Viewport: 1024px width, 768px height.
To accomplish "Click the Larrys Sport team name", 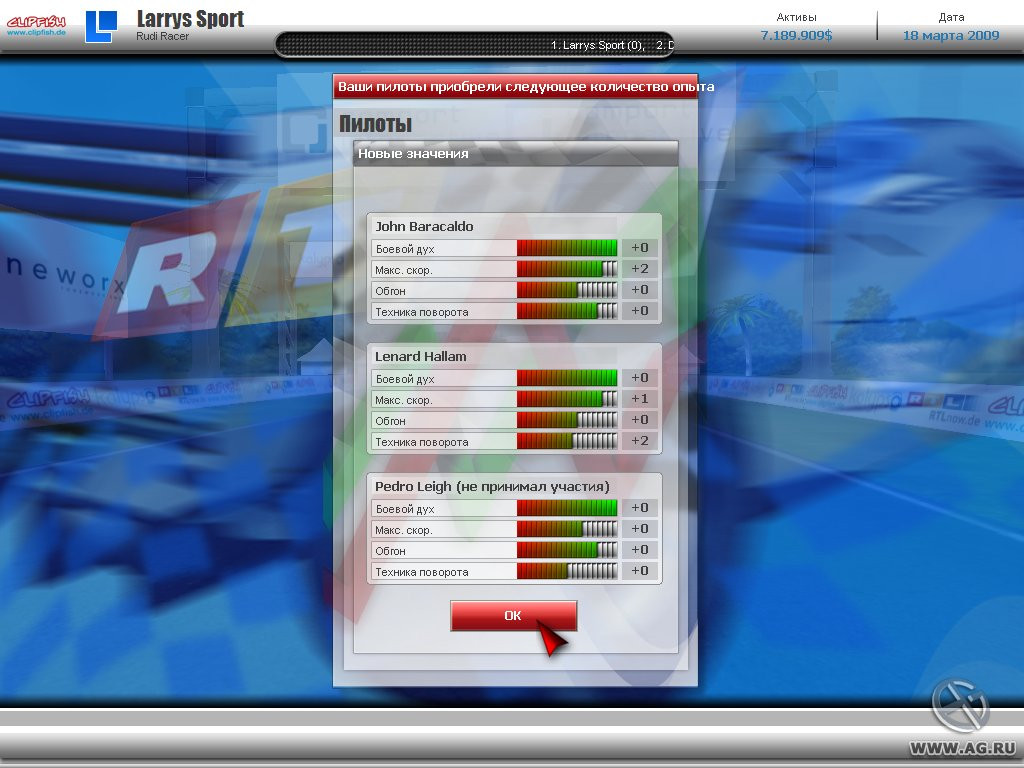I will point(190,18).
